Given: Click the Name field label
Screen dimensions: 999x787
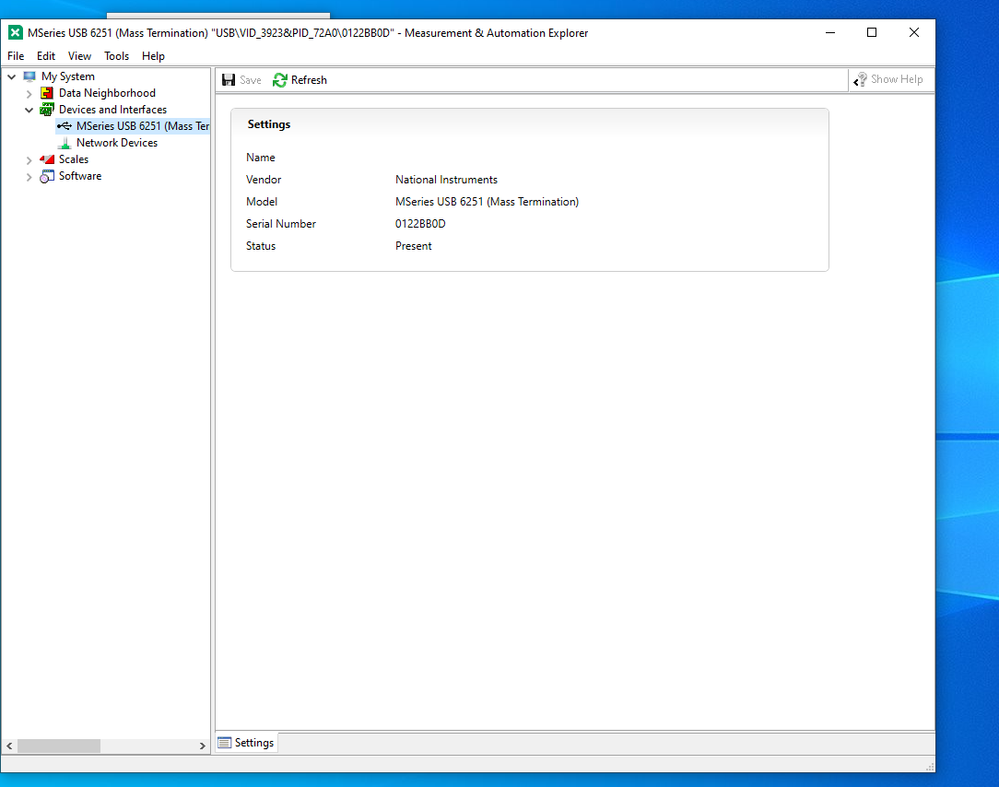Looking at the screenshot, I should (x=261, y=157).
